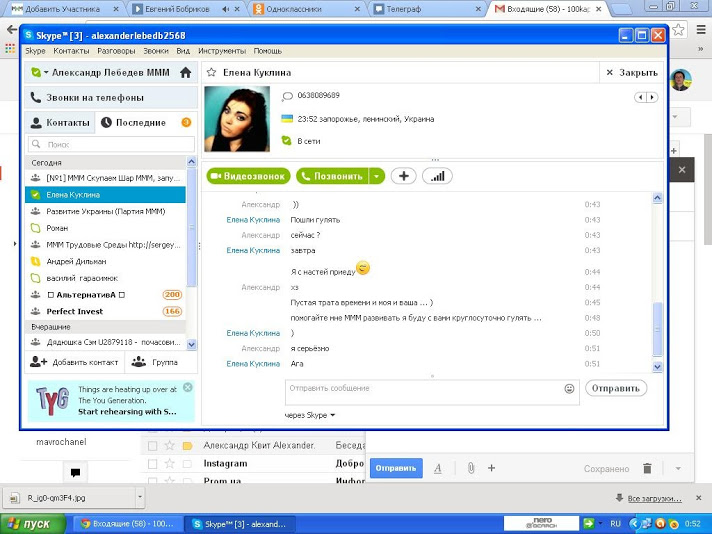Open через Skype send-method dropdown
This screenshot has width=712, height=534.
310,415
